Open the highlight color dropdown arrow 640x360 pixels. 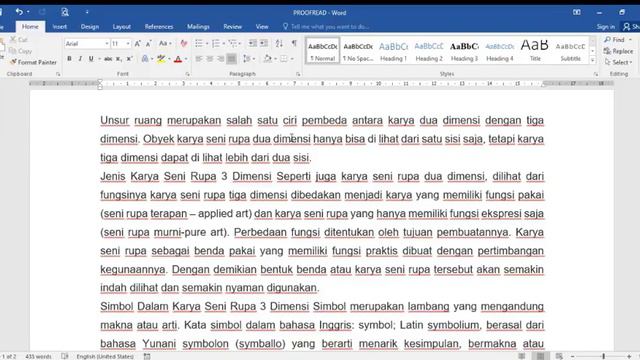(x=169, y=59)
